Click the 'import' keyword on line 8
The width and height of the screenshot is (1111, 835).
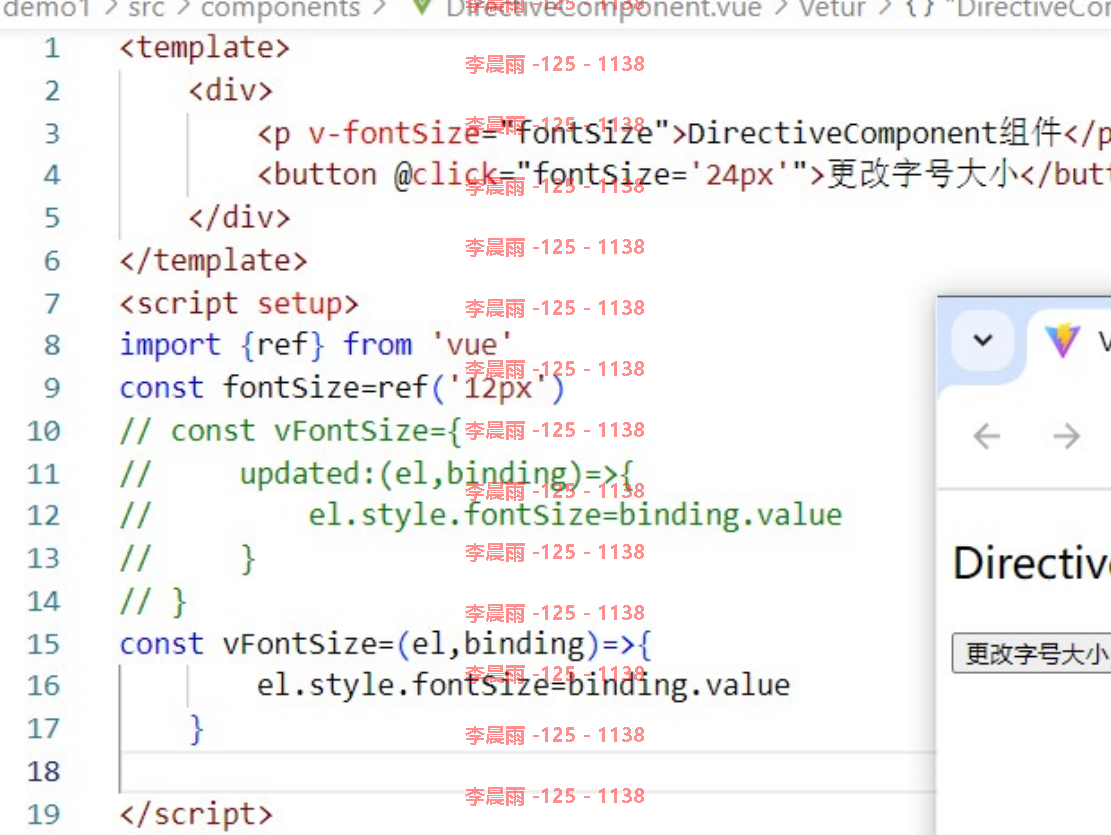click(170, 345)
